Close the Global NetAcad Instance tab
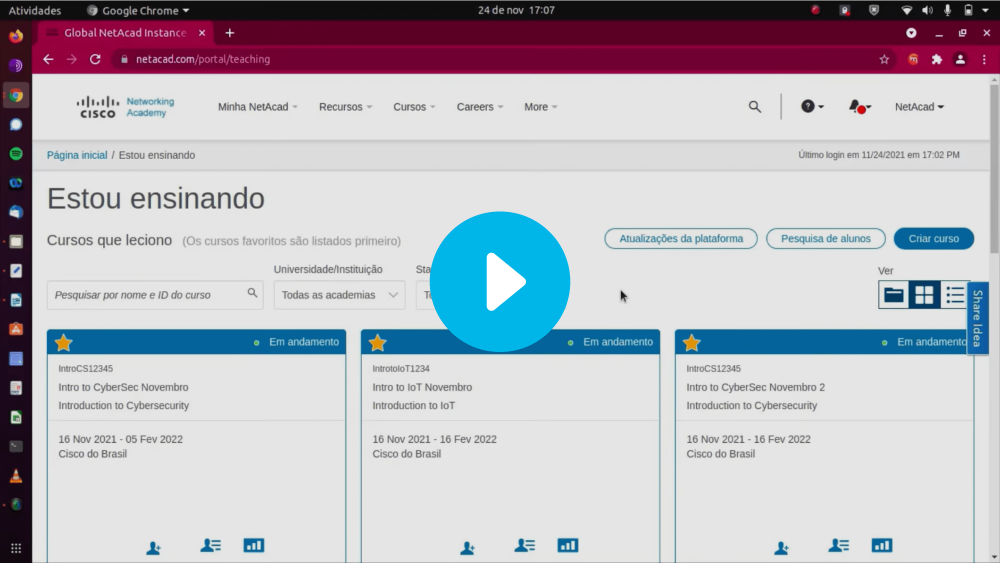 (x=202, y=33)
